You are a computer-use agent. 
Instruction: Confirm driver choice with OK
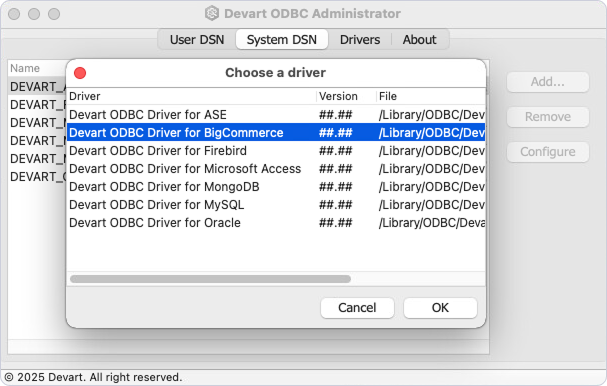pos(440,308)
